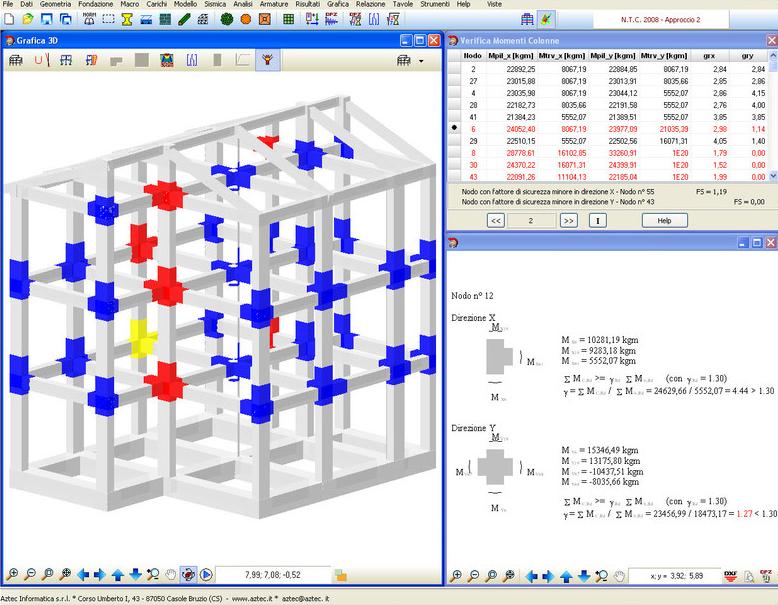Click the play button in 3D view toolbar
This screenshot has height=605, width=778.
206,575
